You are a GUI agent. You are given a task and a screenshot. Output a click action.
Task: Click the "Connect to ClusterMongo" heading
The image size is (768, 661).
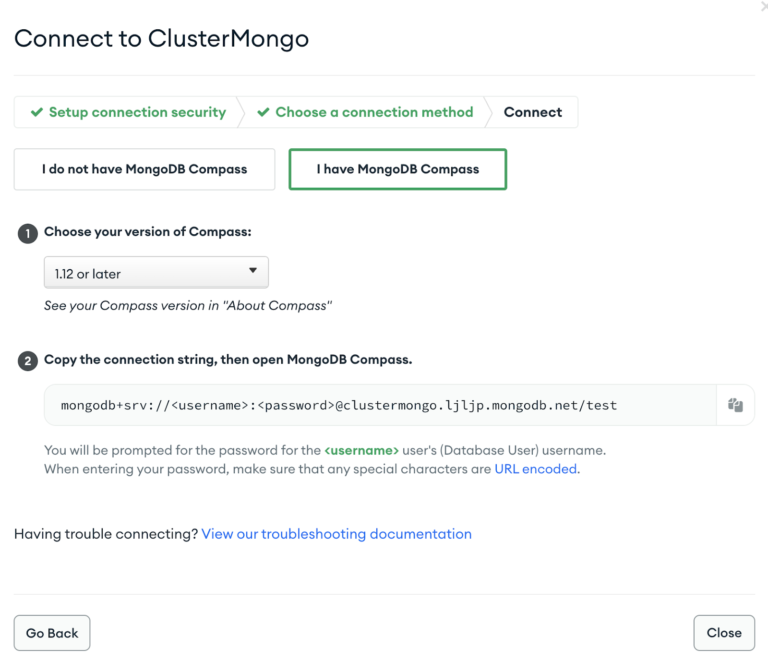pyautogui.click(x=161, y=39)
